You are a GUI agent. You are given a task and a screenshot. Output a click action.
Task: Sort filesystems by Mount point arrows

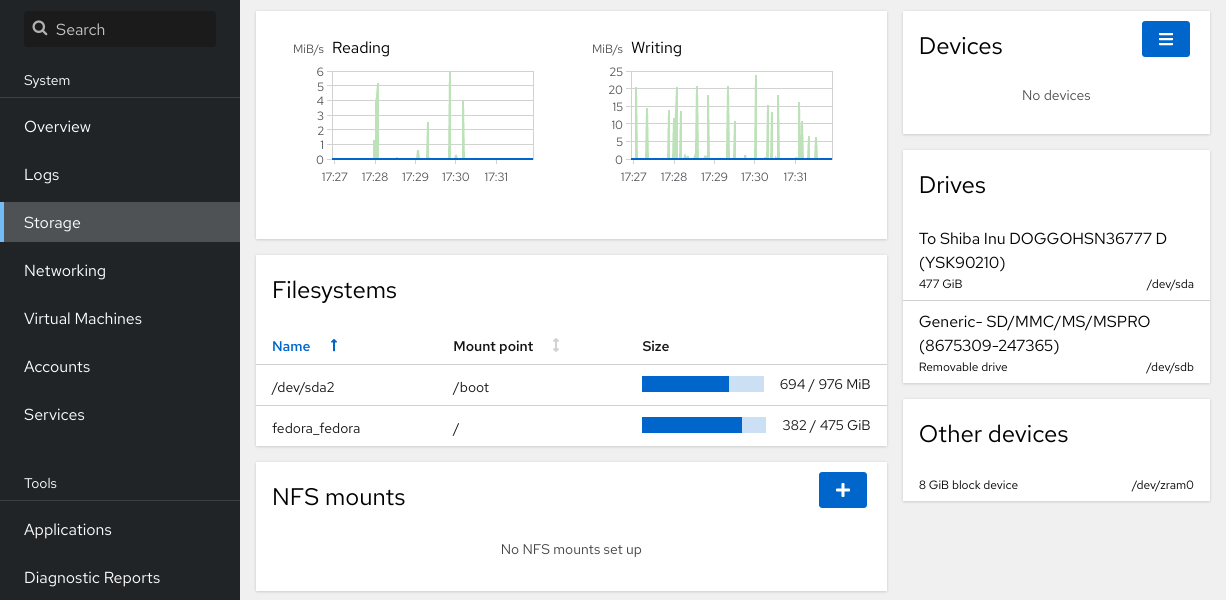[x=556, y=345]
